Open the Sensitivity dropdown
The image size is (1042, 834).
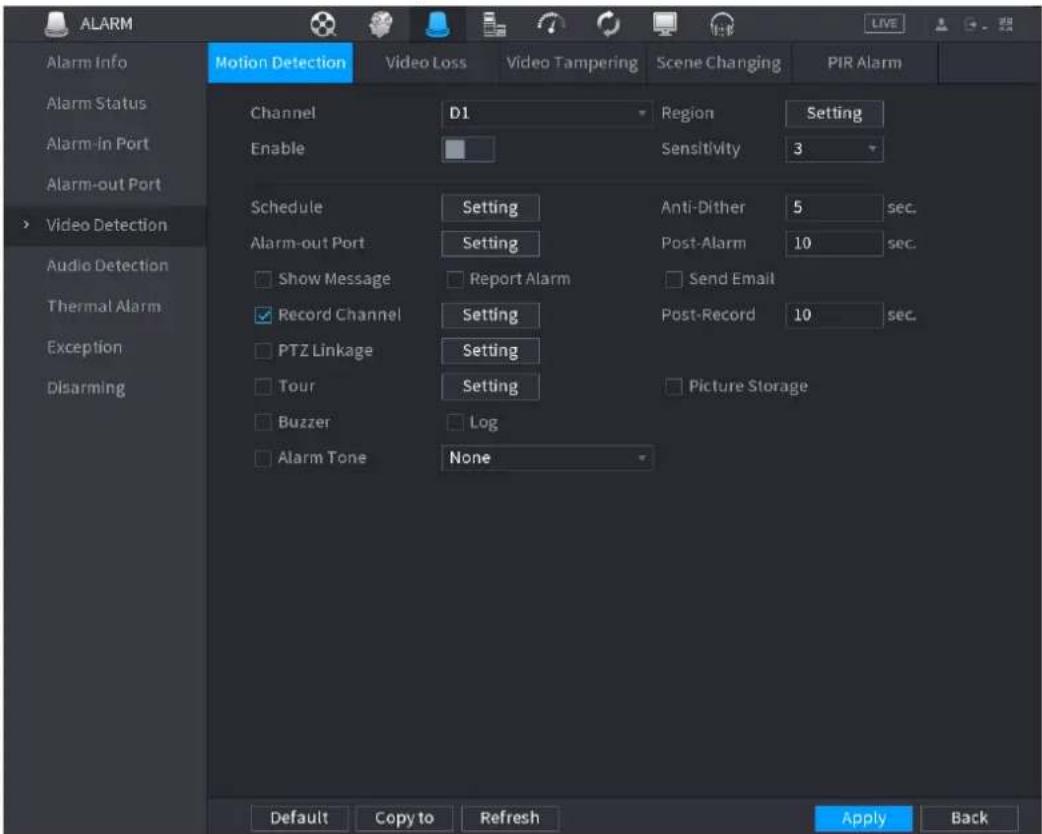[834, 149]
